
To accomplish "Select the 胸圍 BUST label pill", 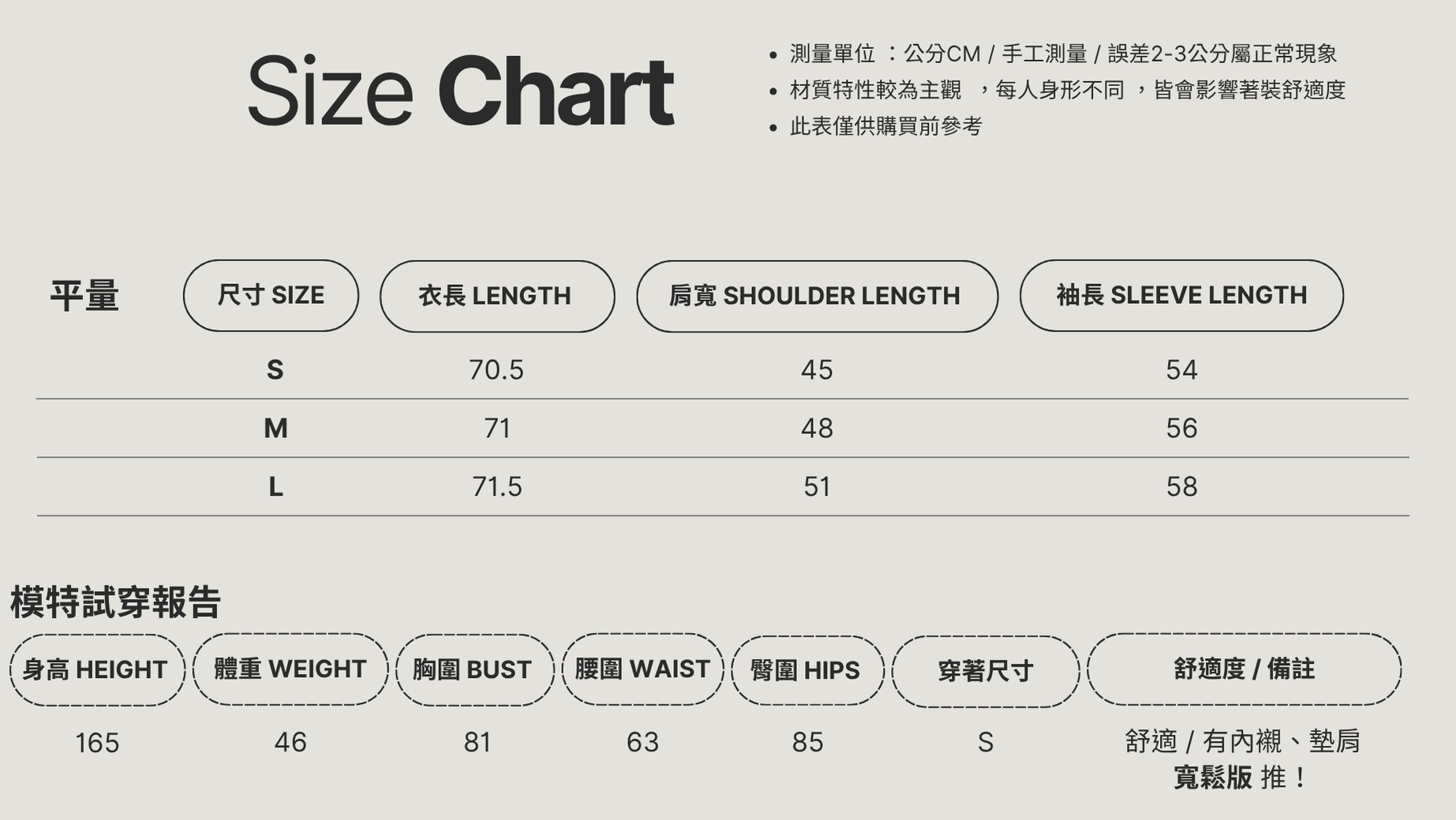I will click(x=474, y=670).
